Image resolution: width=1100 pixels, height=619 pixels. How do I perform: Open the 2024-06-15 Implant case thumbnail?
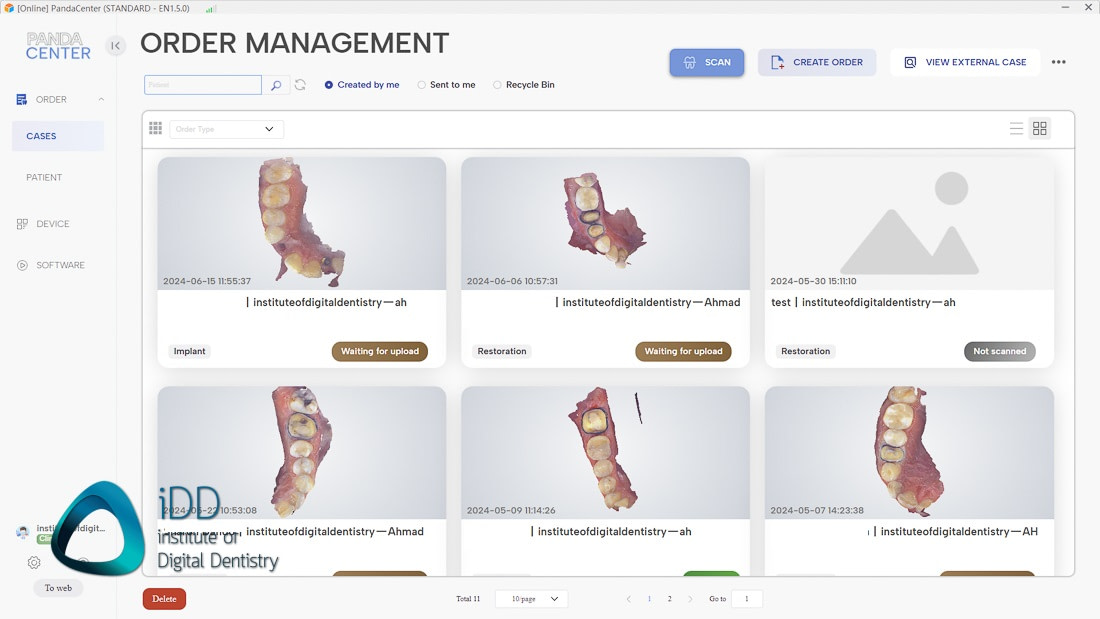point(301,223)
